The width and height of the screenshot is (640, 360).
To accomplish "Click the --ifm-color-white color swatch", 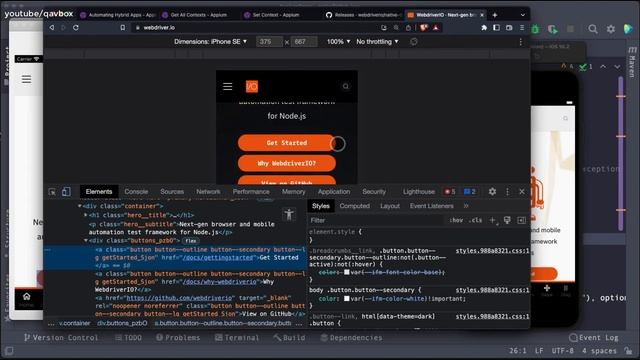I will pyautogui.click(x=347, y=299).
